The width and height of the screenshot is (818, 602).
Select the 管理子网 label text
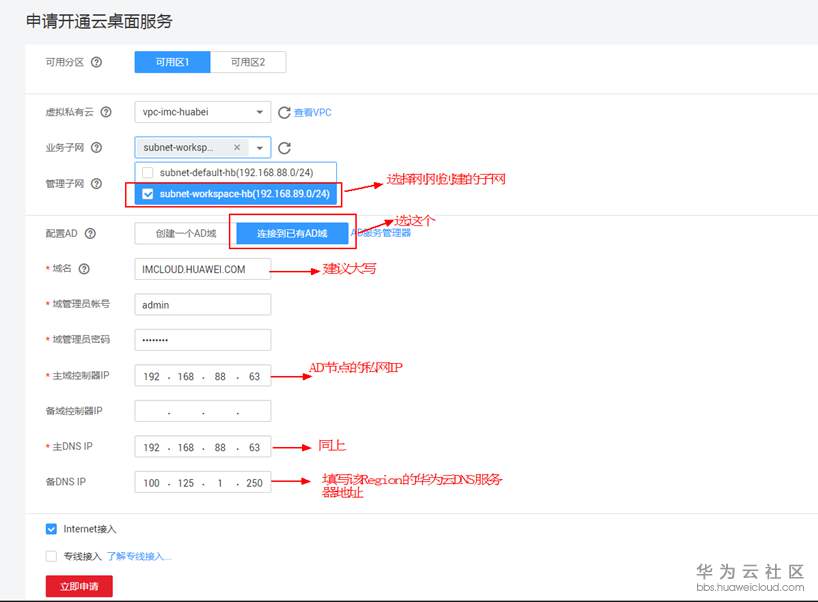tap(65, 184)
